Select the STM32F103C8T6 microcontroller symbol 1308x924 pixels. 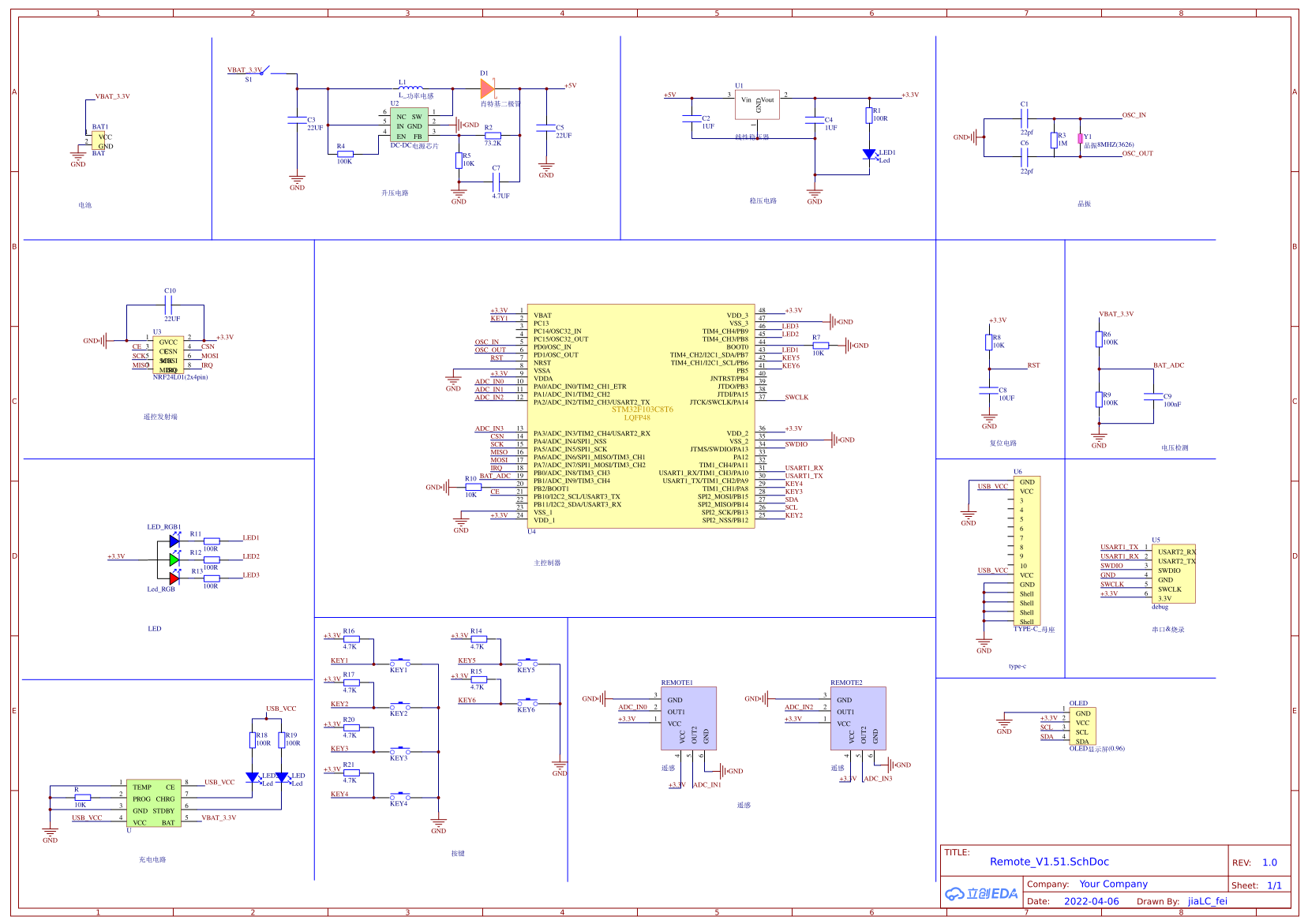[x=641, y=416]
